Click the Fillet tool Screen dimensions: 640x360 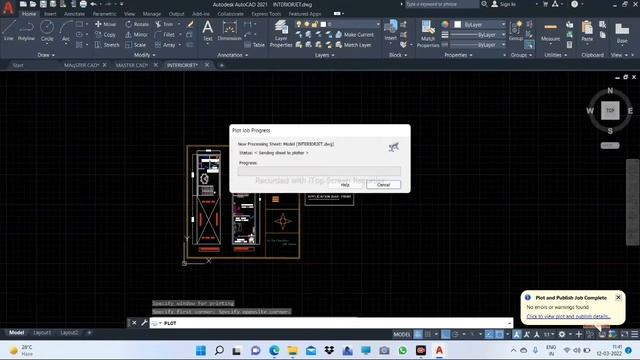tap(165, 35)
